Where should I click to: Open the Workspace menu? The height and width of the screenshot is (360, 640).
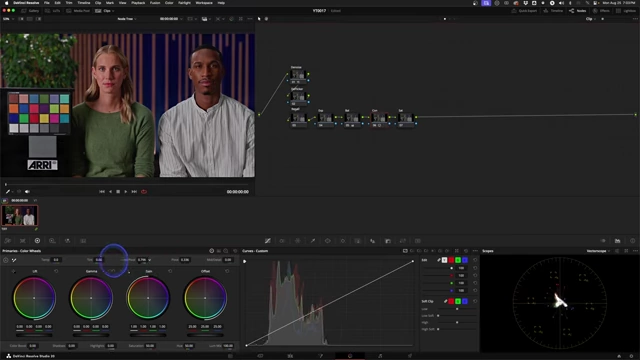click(x=204, y=3)
